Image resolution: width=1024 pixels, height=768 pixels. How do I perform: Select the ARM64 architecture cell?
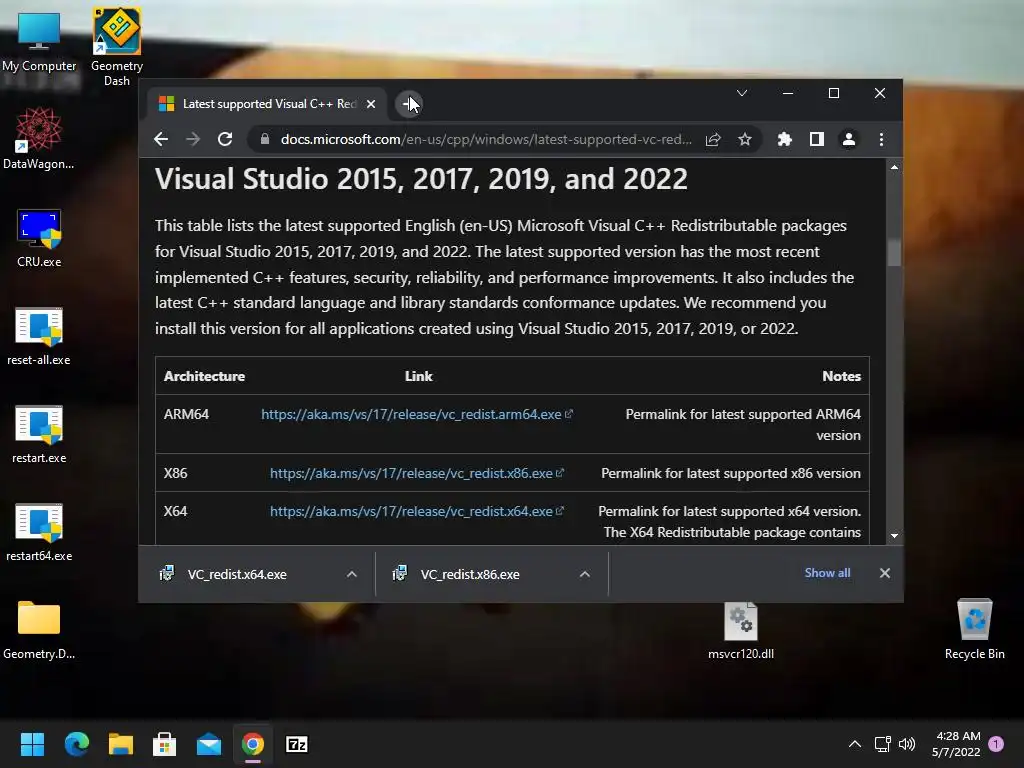tap(186, 414)
